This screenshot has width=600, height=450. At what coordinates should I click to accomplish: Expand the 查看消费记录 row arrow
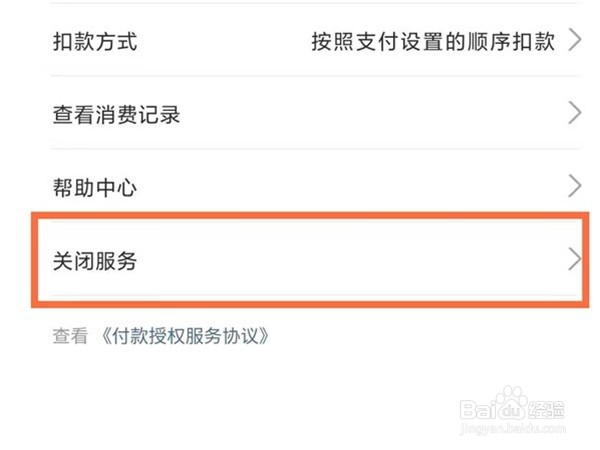pos(574,115)
